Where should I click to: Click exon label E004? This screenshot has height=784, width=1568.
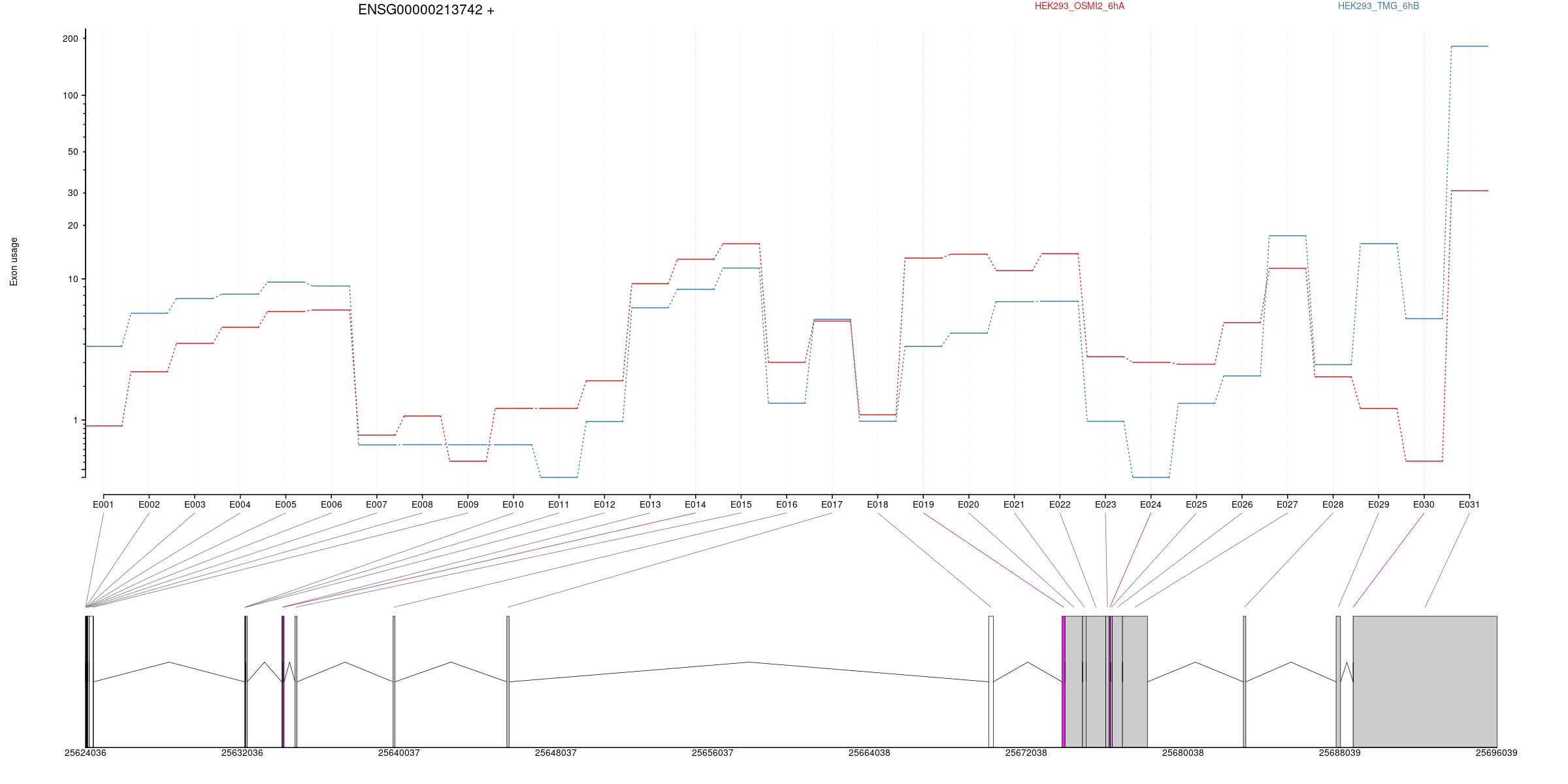(240, 504)
